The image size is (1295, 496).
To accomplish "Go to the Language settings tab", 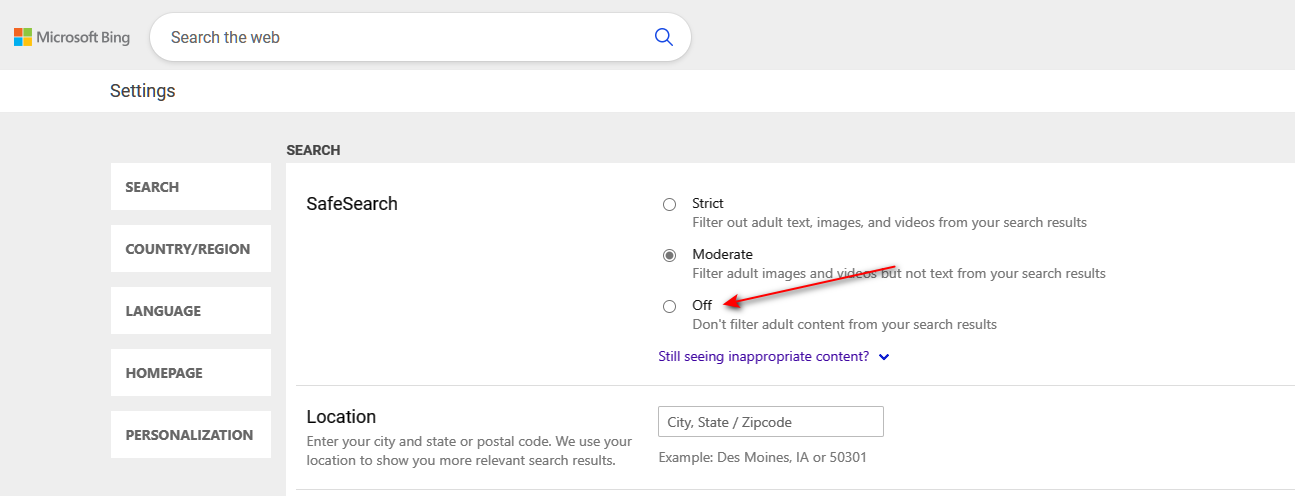I will click(190, 311).
